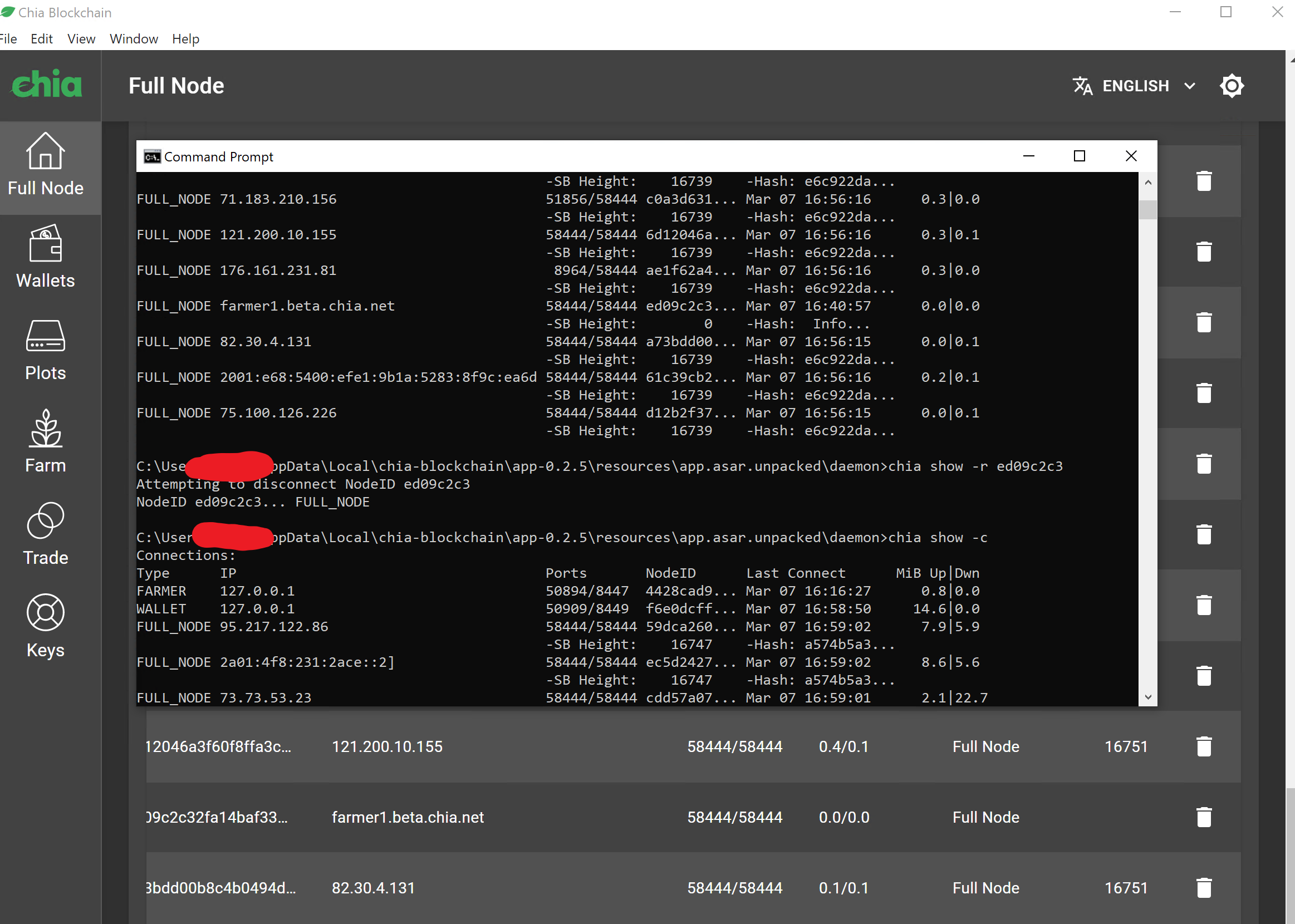This screenshot has width=1295, height=924.
Task: Open the Help menu
Action: pos(185,39)
